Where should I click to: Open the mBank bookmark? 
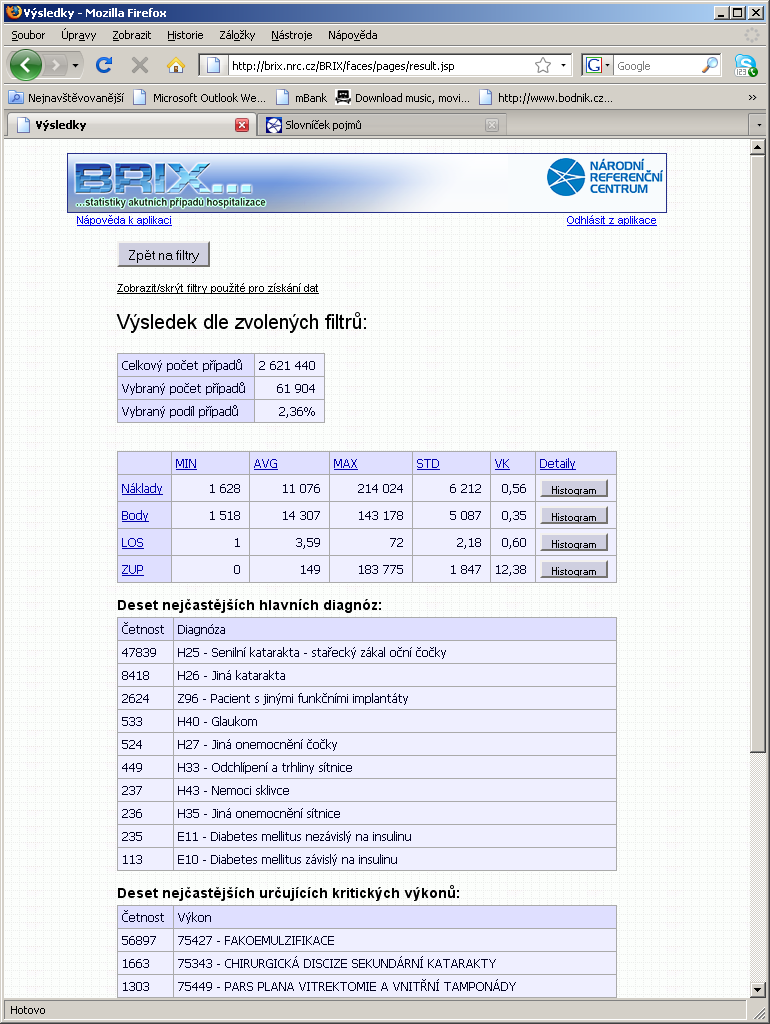pos(301,98)
